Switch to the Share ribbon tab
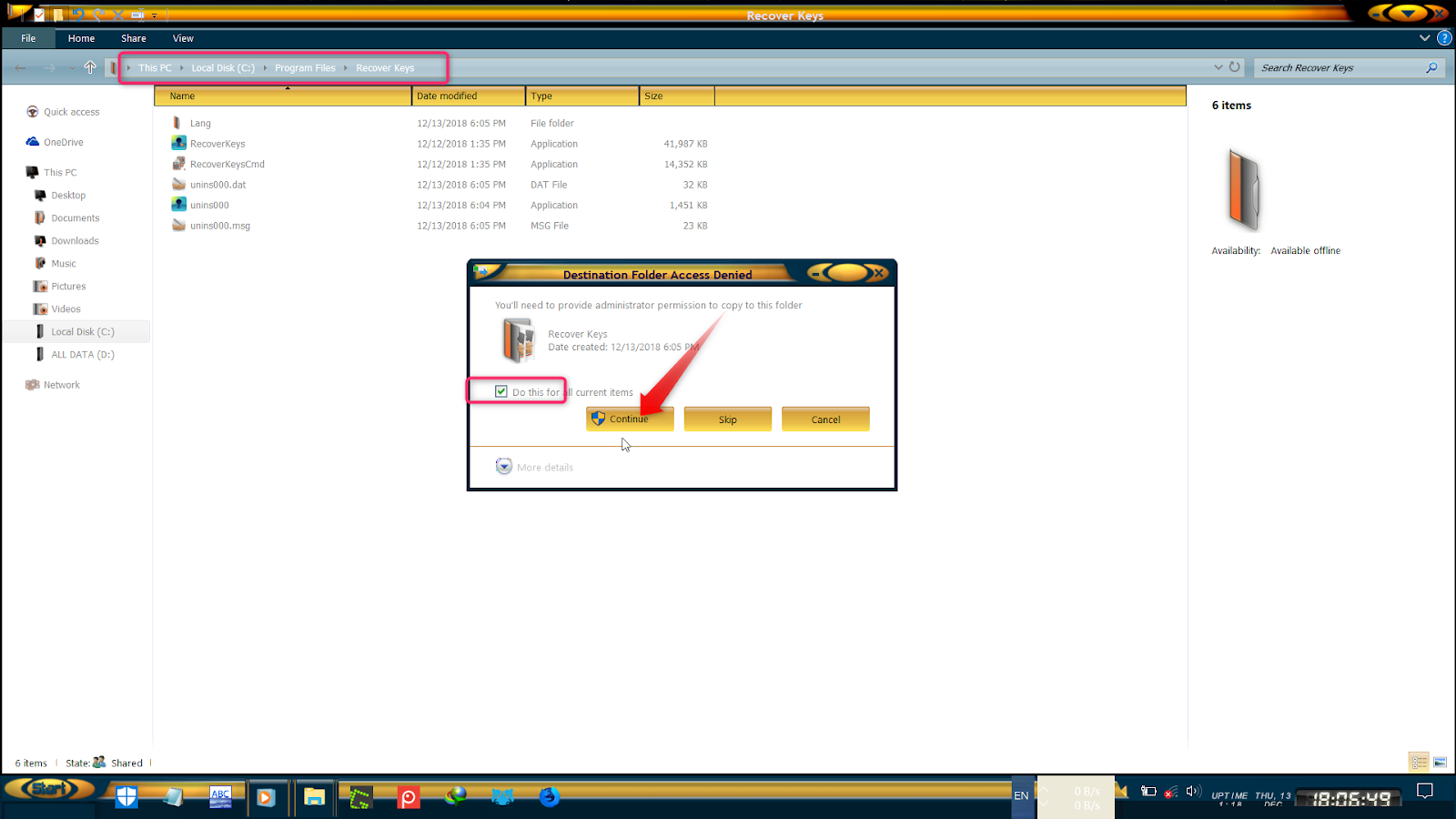 click(x=134, y=38)
